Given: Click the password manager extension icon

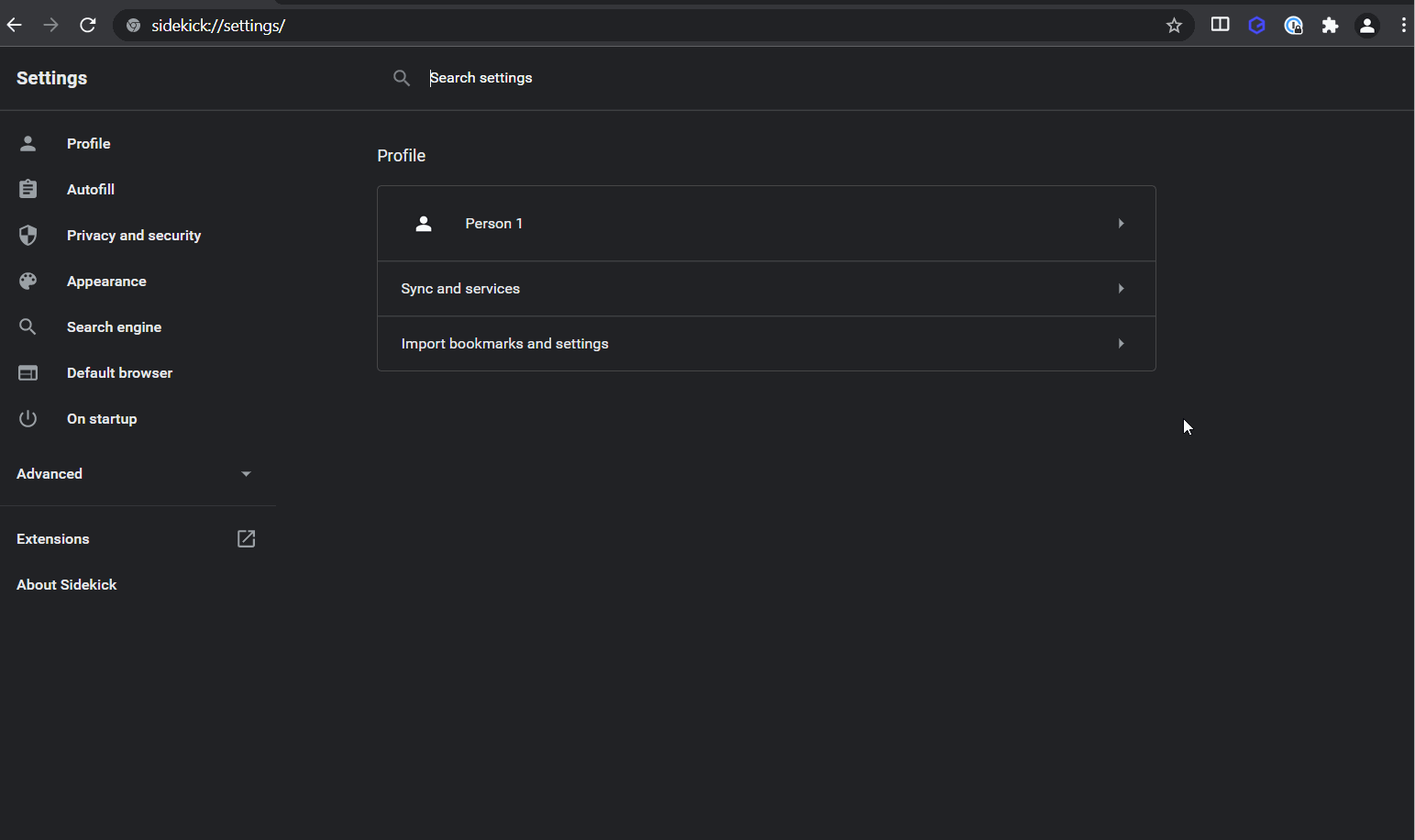Looking at the screenshot, I should point(1293,26).
